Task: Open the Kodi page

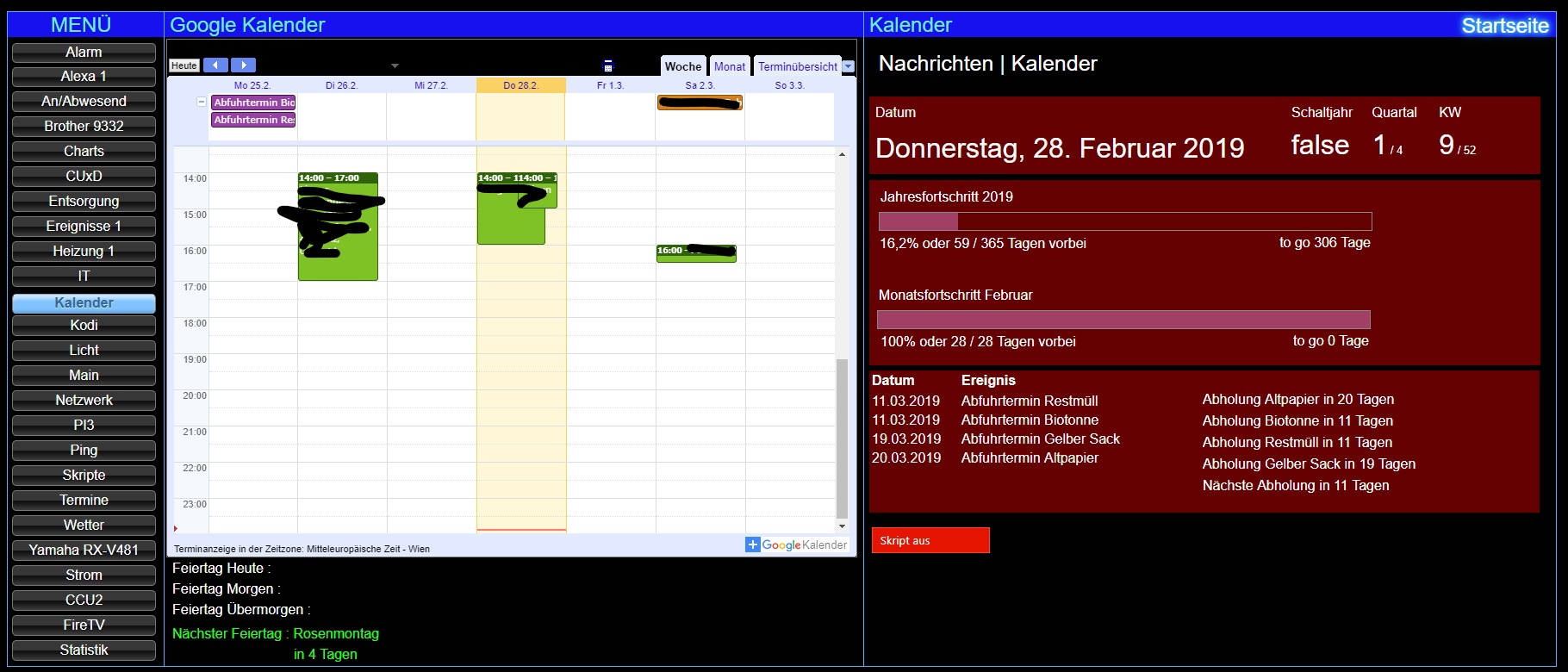Action: [x=84, y=326]
